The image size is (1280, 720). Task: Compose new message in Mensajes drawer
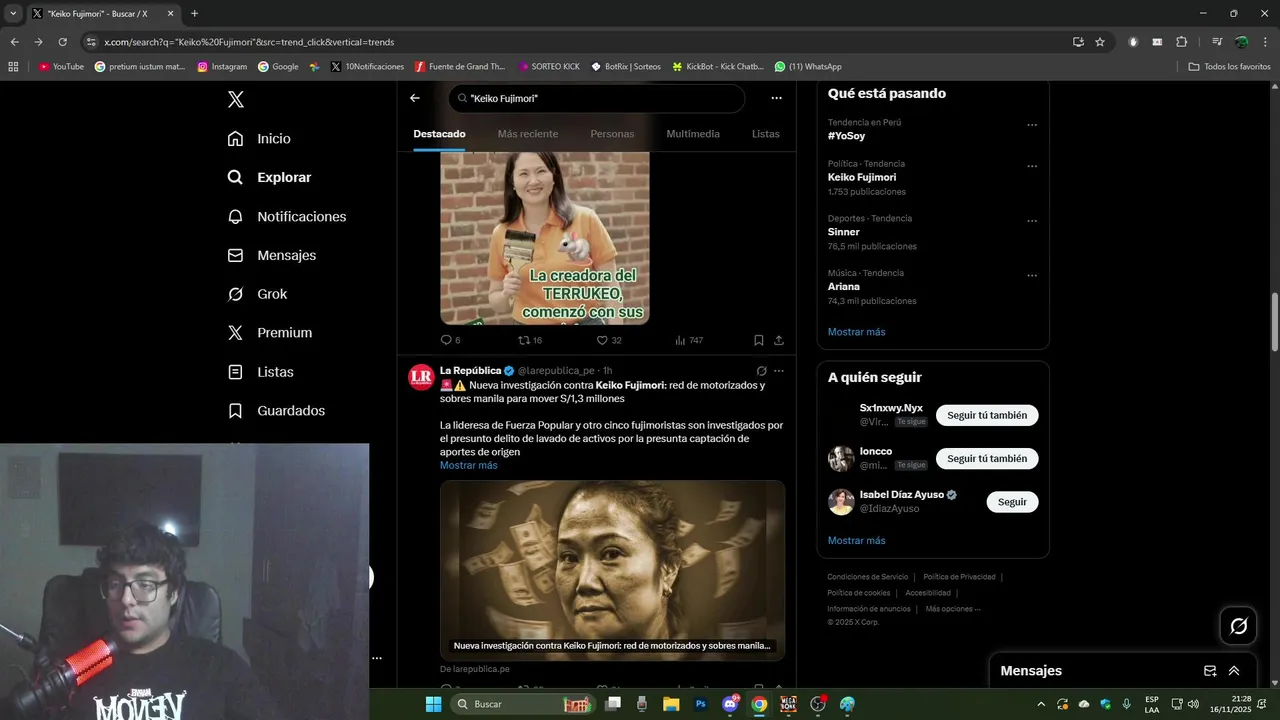1210,671
